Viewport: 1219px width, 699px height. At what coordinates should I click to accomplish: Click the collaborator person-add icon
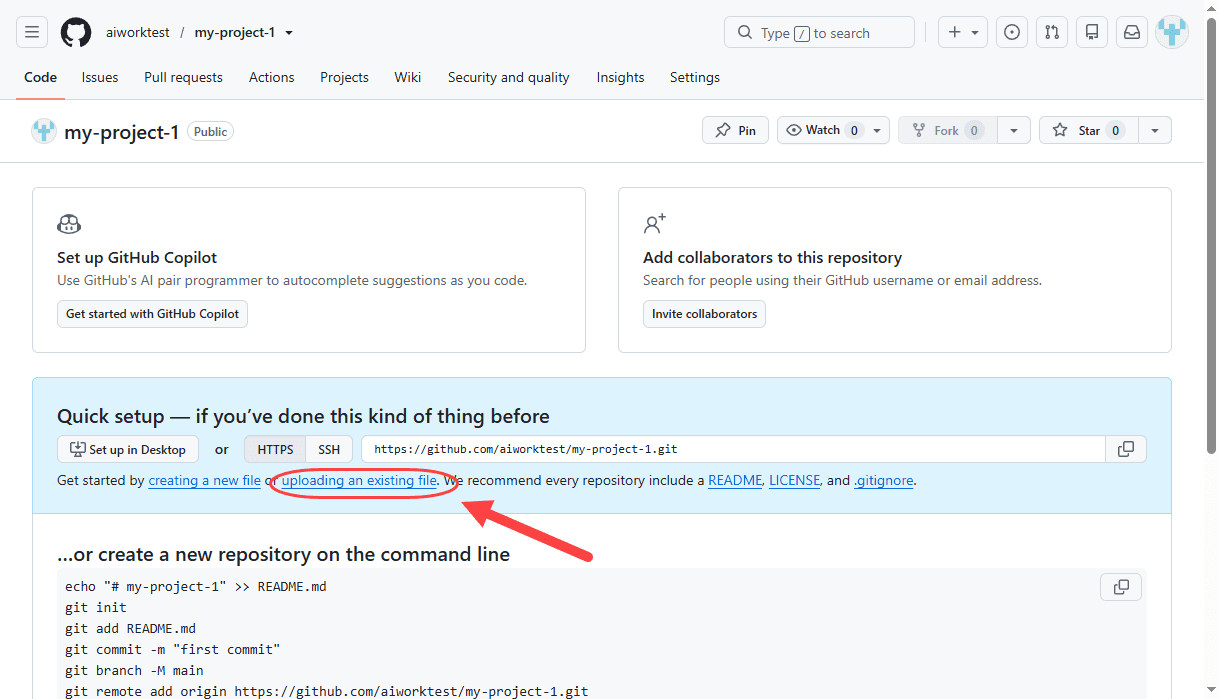pos(655,224)
